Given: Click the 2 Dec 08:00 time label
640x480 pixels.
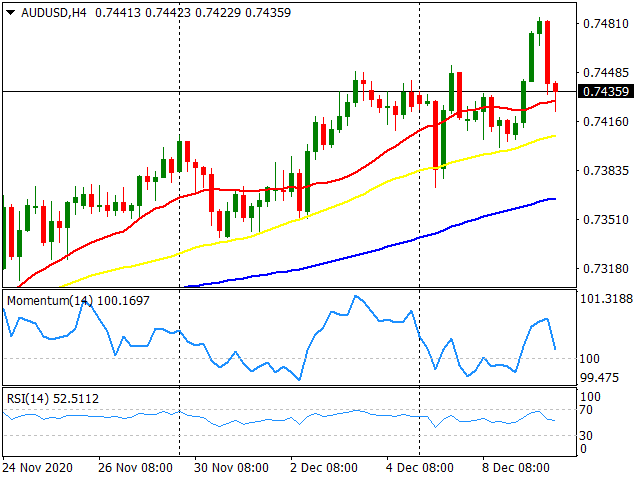Looking at the screenshot, I should click(x=324, y=467).
